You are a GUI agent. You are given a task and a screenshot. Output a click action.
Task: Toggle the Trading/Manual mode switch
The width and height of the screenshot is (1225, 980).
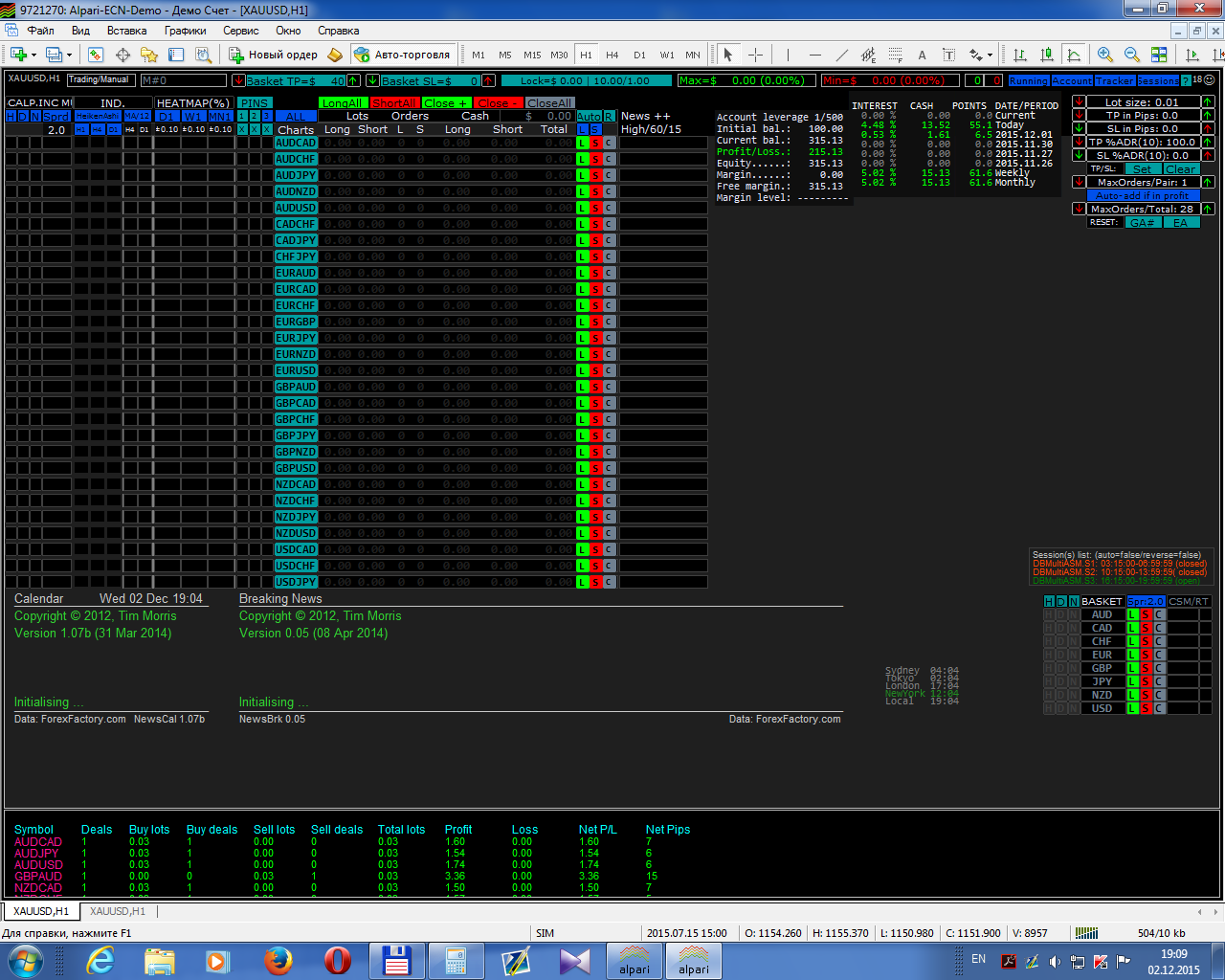(100, 80)
